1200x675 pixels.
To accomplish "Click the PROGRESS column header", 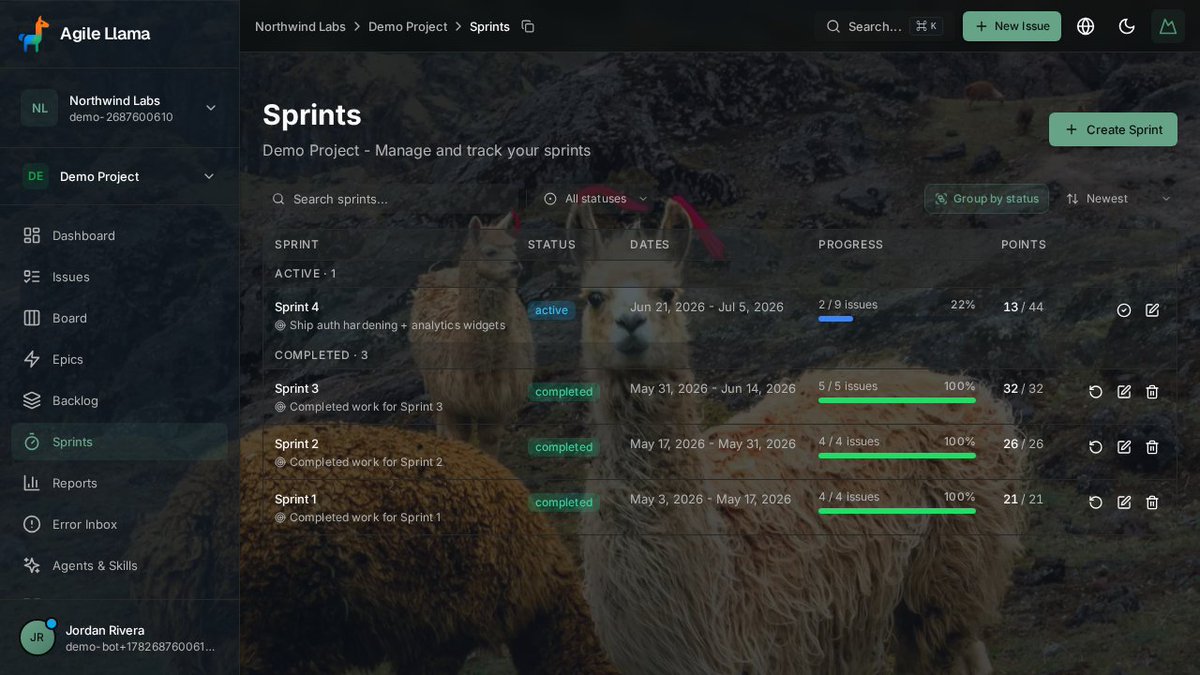I will (x=851, y=244).
